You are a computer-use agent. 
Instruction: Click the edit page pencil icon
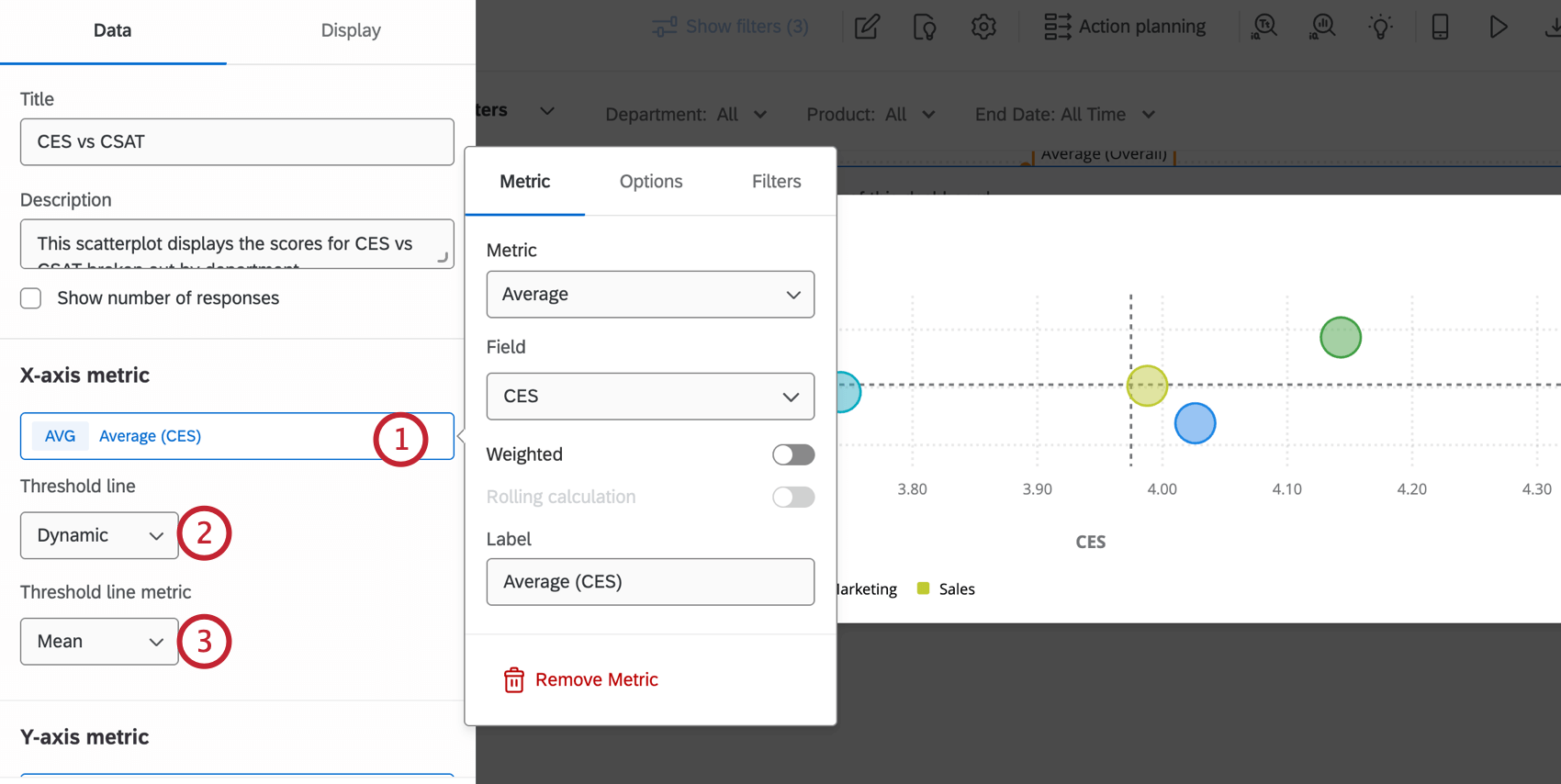[x=867, y=27]
